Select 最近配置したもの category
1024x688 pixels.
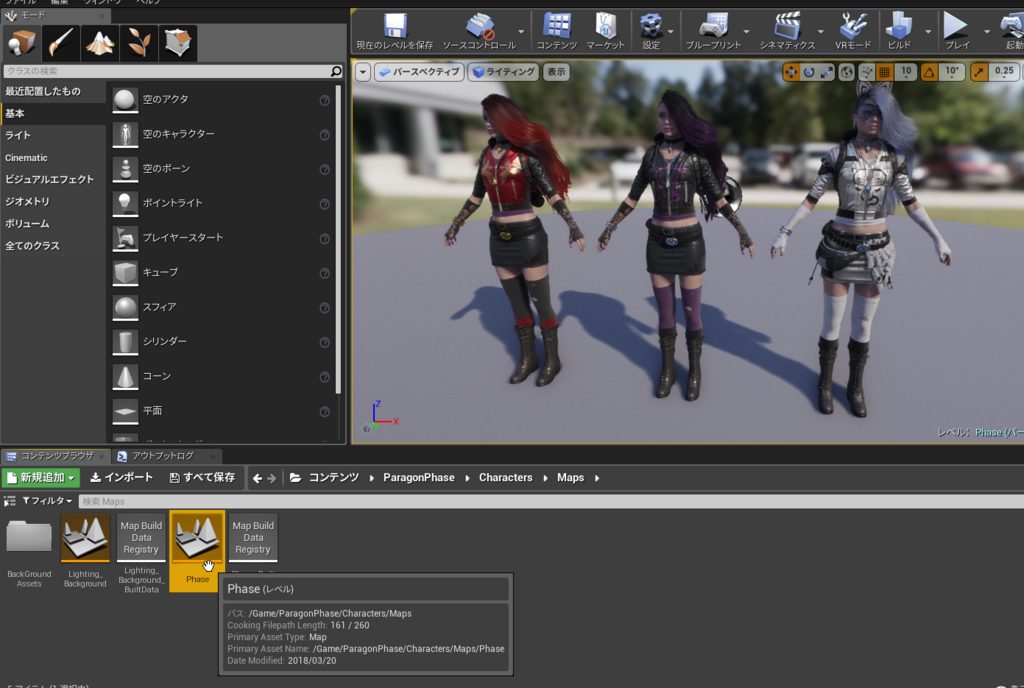(43, 91)
